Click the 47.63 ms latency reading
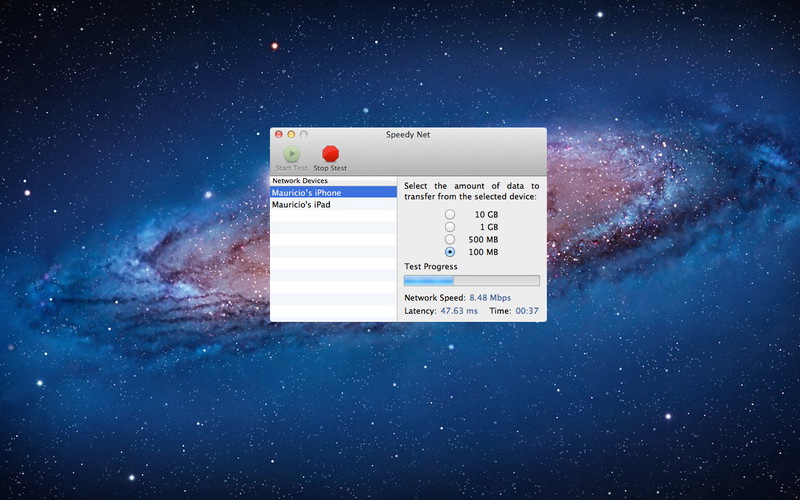The image size is (800, 500). [x=460, y=311]
